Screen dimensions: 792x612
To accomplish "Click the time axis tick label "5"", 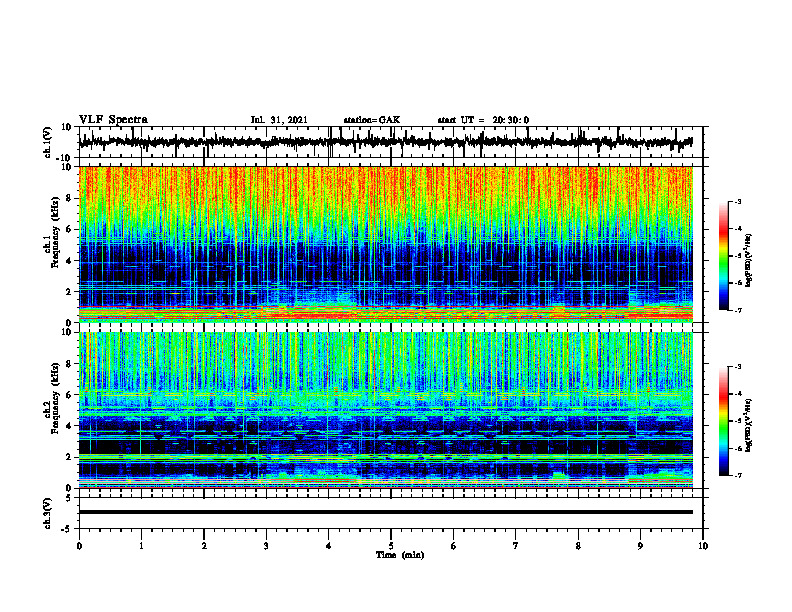I will pyautogui.click(x=391, y=546).
